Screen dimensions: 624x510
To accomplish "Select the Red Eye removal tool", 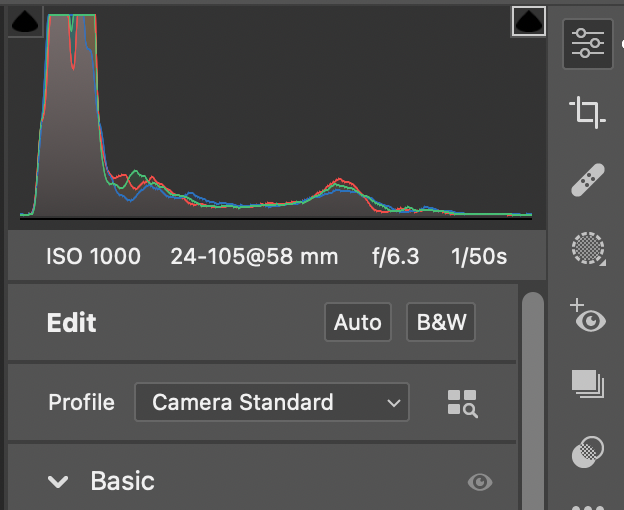I will pos(587,317).
